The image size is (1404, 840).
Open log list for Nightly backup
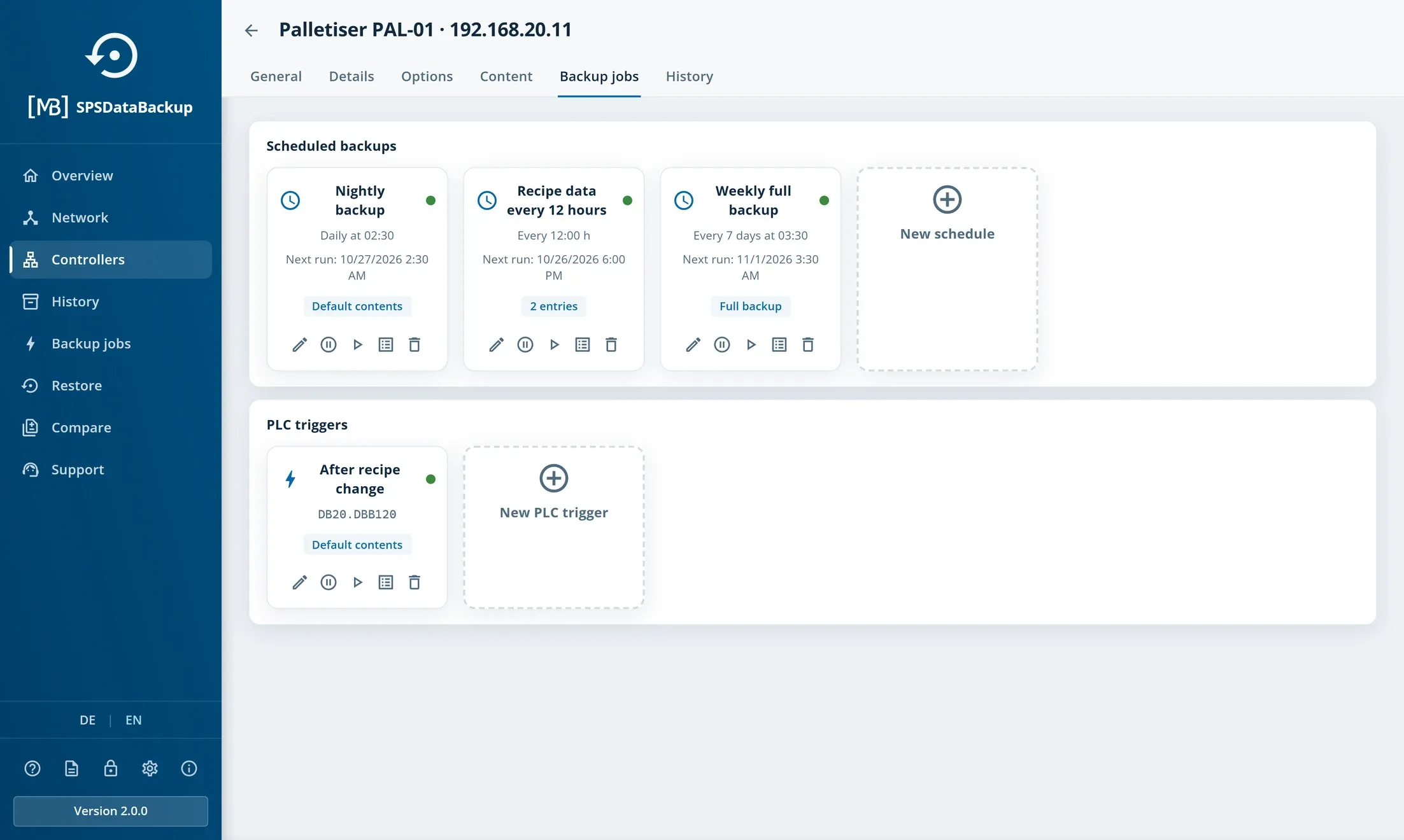point(386,345)
